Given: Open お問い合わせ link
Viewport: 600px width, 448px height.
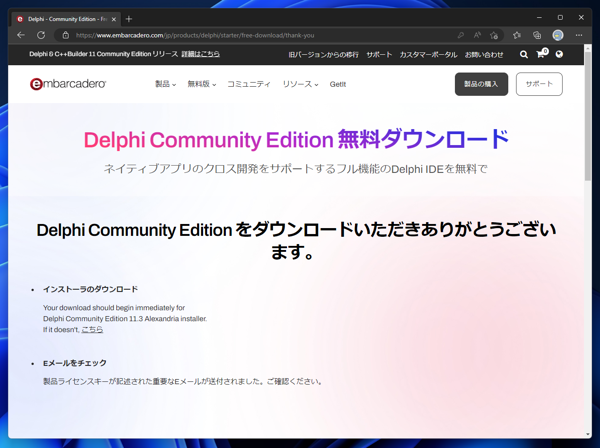Looking at the screenshot, I should point(484,55).
